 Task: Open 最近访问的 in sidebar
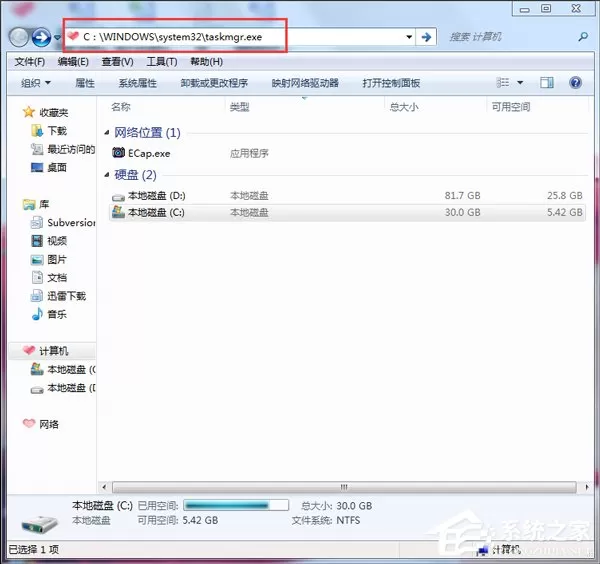pyautogui.click(x=63, y=149)
